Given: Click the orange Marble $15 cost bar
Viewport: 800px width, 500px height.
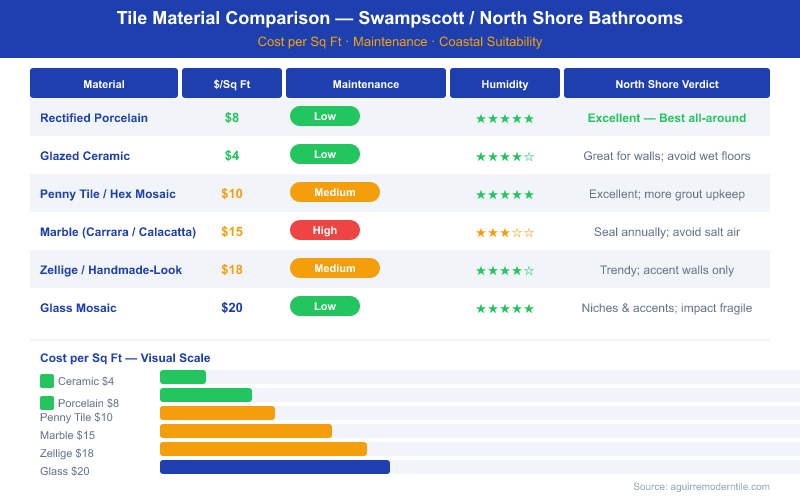Looking at the screenshot, I should tap(246, 431).
